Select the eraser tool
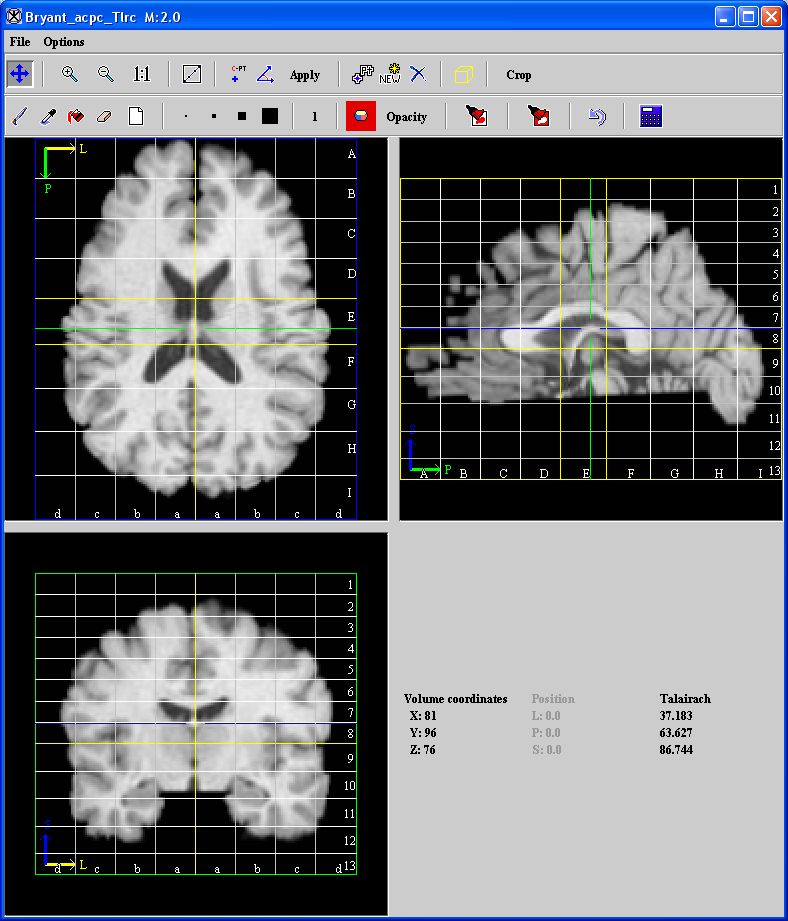This screenshot has width=788, height=921. pos(104,117)
